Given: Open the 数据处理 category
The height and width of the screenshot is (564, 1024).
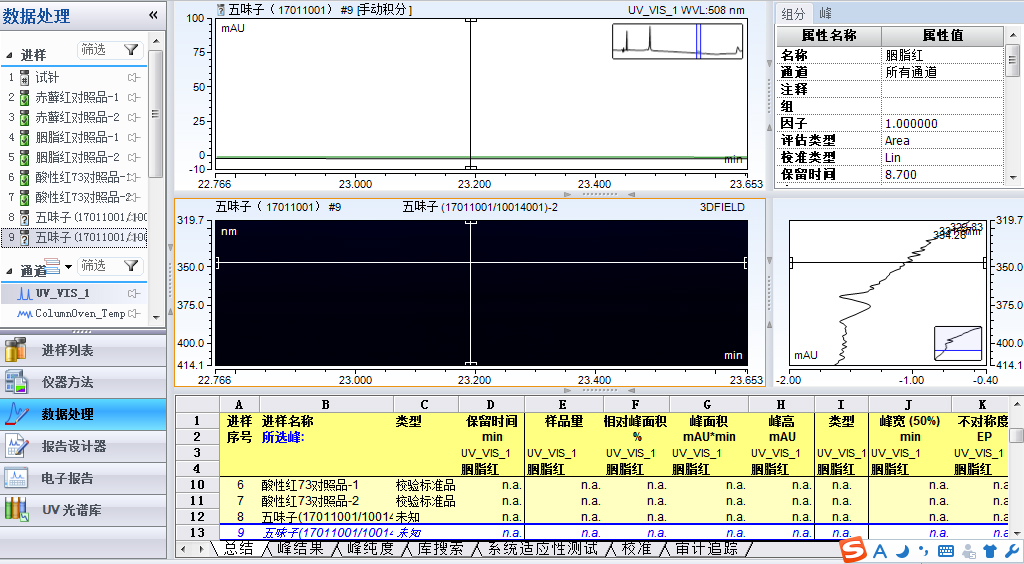Looking at the screenshot, I should point(83,415).
